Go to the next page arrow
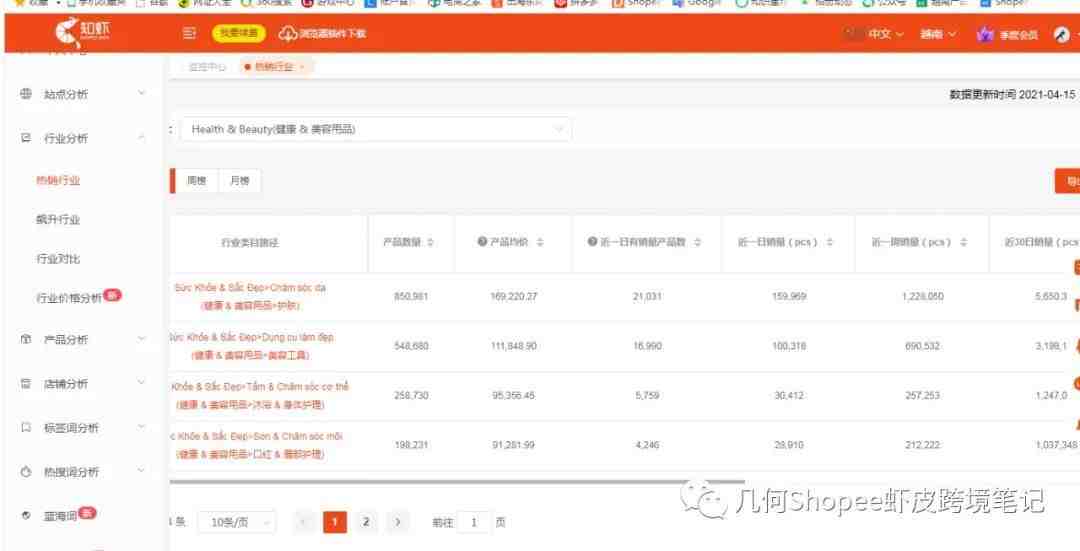 pos(397,522)
